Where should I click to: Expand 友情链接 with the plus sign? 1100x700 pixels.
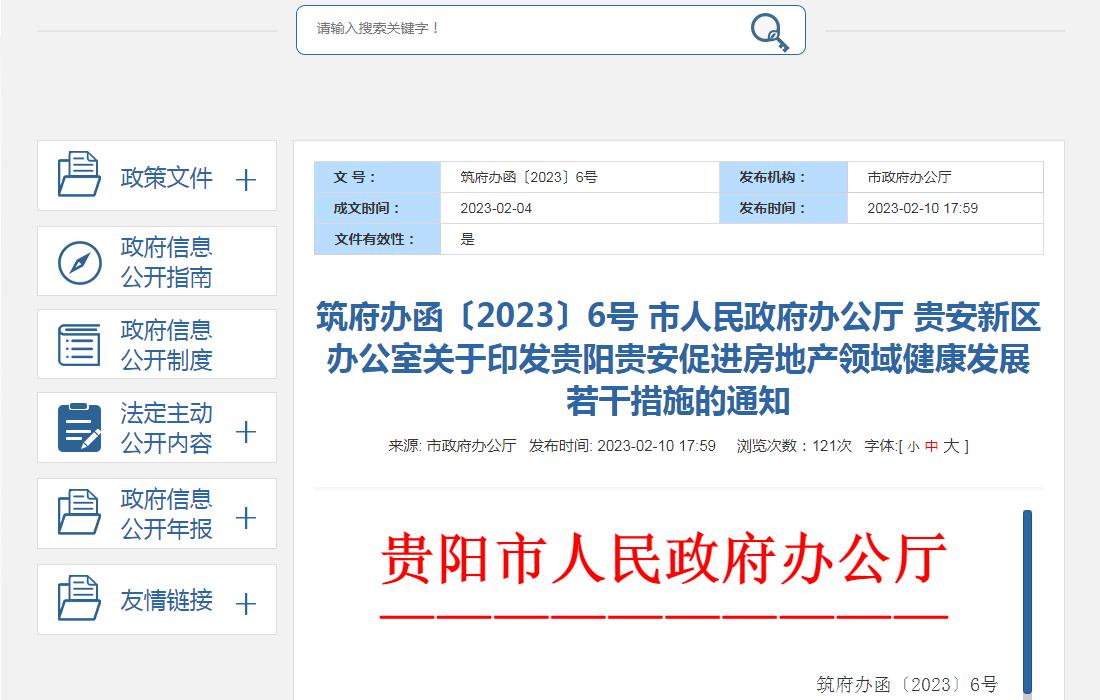click(245, 604)
